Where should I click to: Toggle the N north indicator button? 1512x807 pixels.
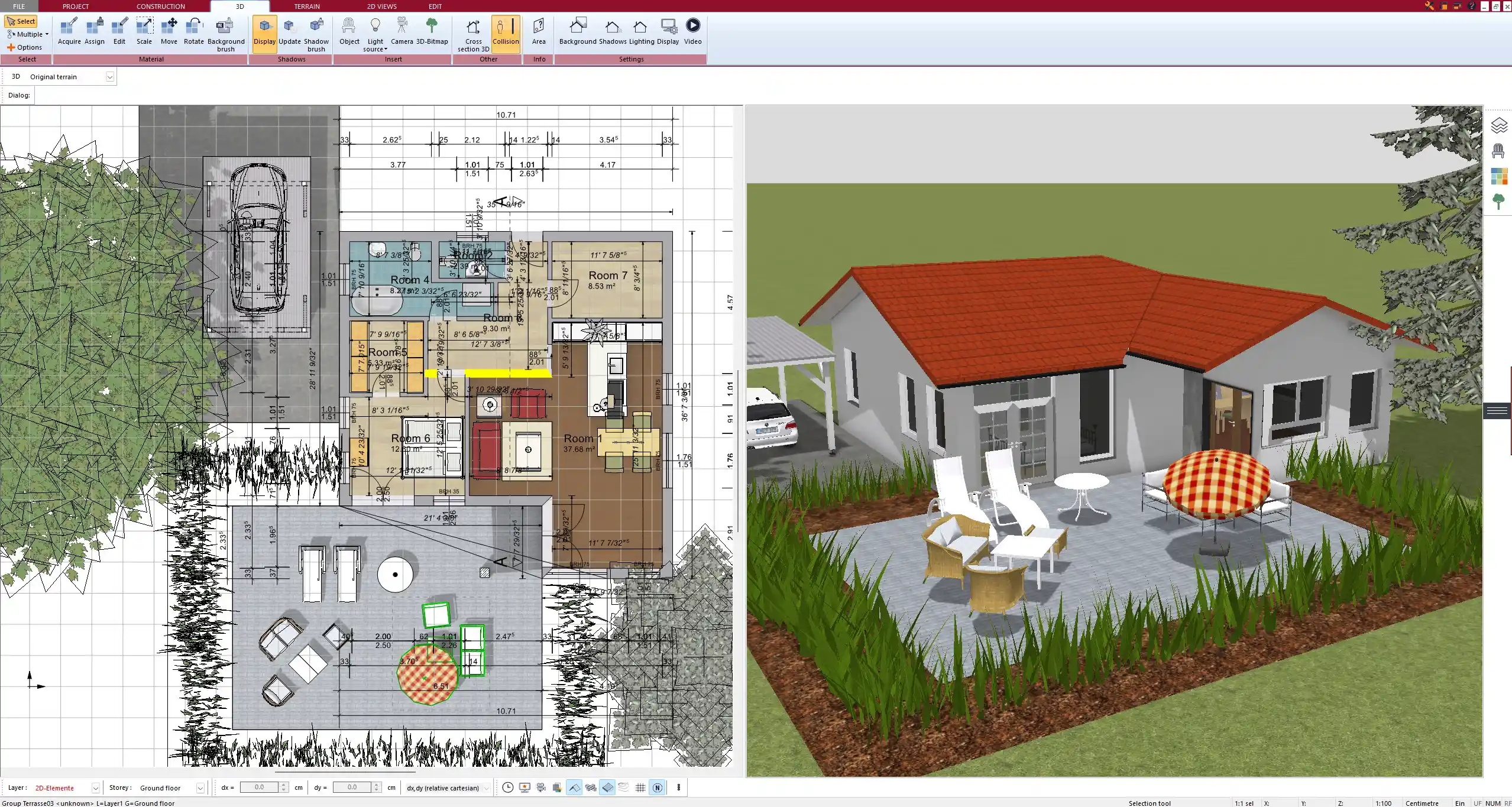tap(657, 787)
